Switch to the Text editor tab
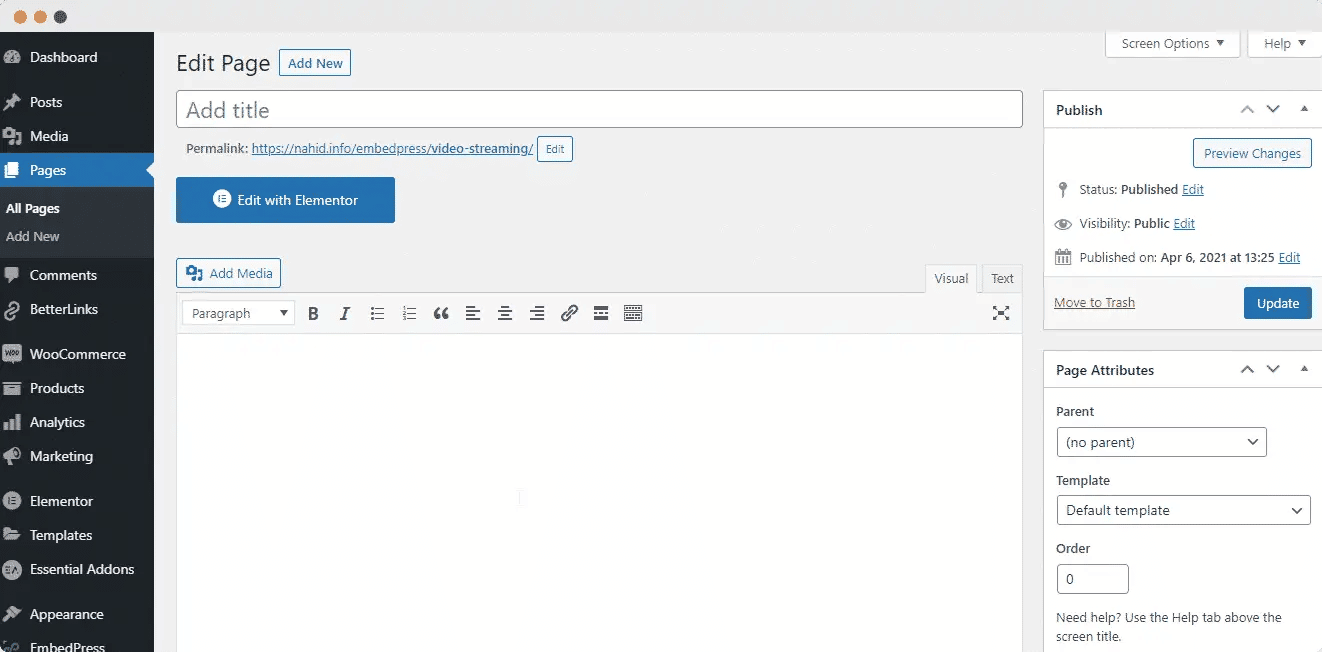Viewport: 1322px width, 652px height. (x=1001, y=278)
